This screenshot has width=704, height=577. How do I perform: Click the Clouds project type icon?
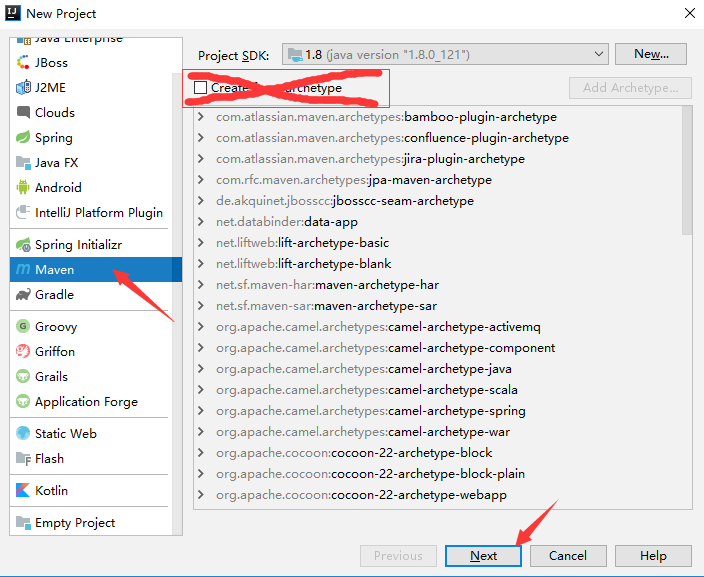[23, 112]
